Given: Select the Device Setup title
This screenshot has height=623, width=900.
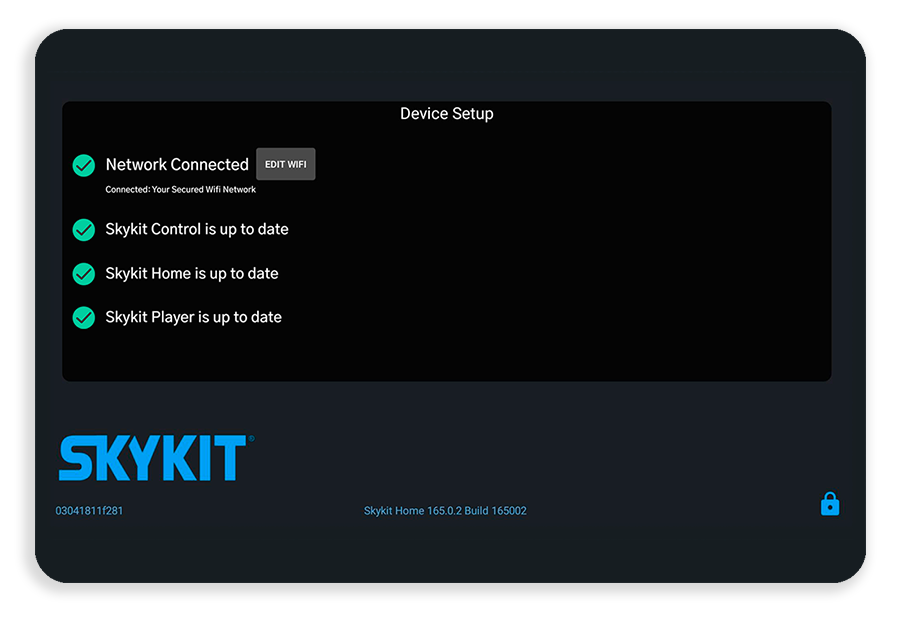Looking at the screenshot, I should point(447,114).
